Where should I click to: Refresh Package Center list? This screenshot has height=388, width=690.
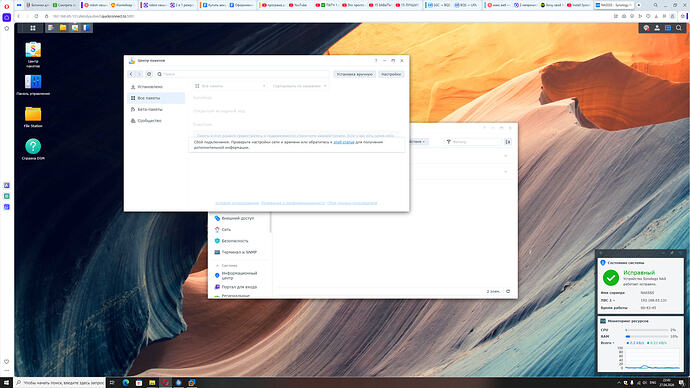coord(149,74)
